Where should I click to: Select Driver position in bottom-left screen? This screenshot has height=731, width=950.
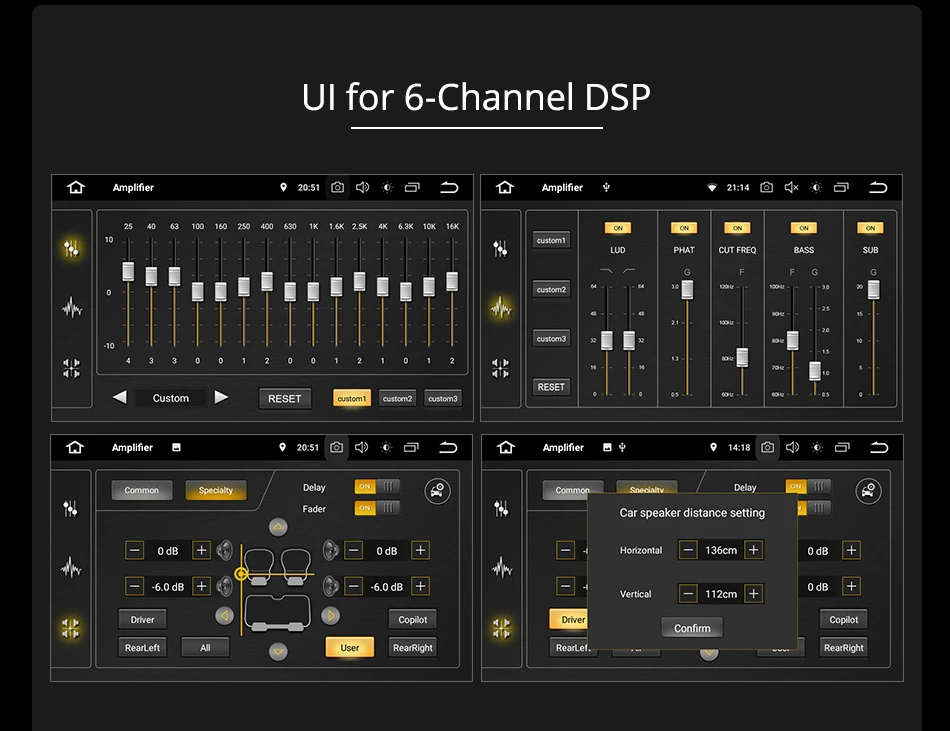point(142,620)
